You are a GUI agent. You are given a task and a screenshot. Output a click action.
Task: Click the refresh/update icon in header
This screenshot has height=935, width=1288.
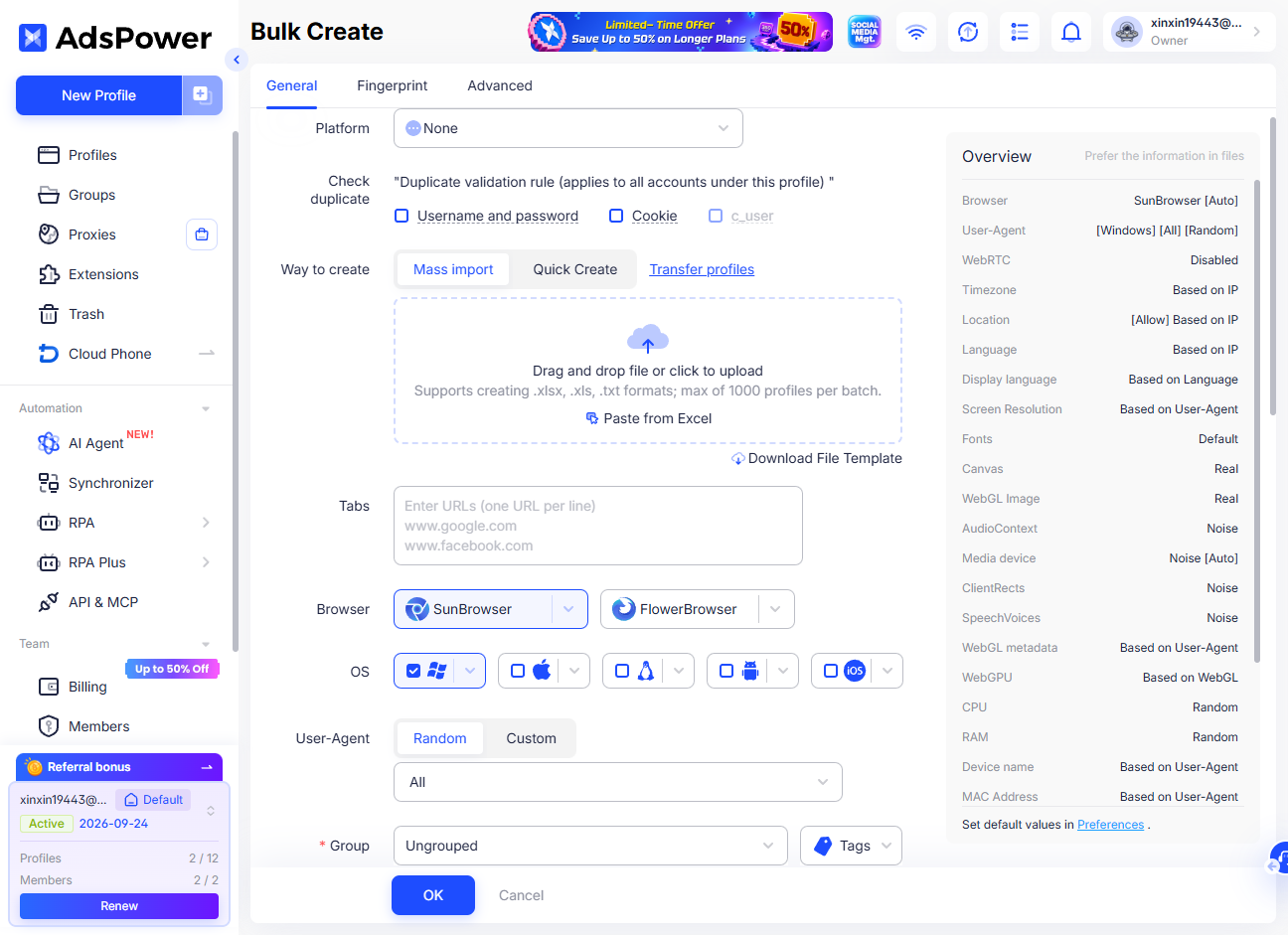tap(968, 32)
